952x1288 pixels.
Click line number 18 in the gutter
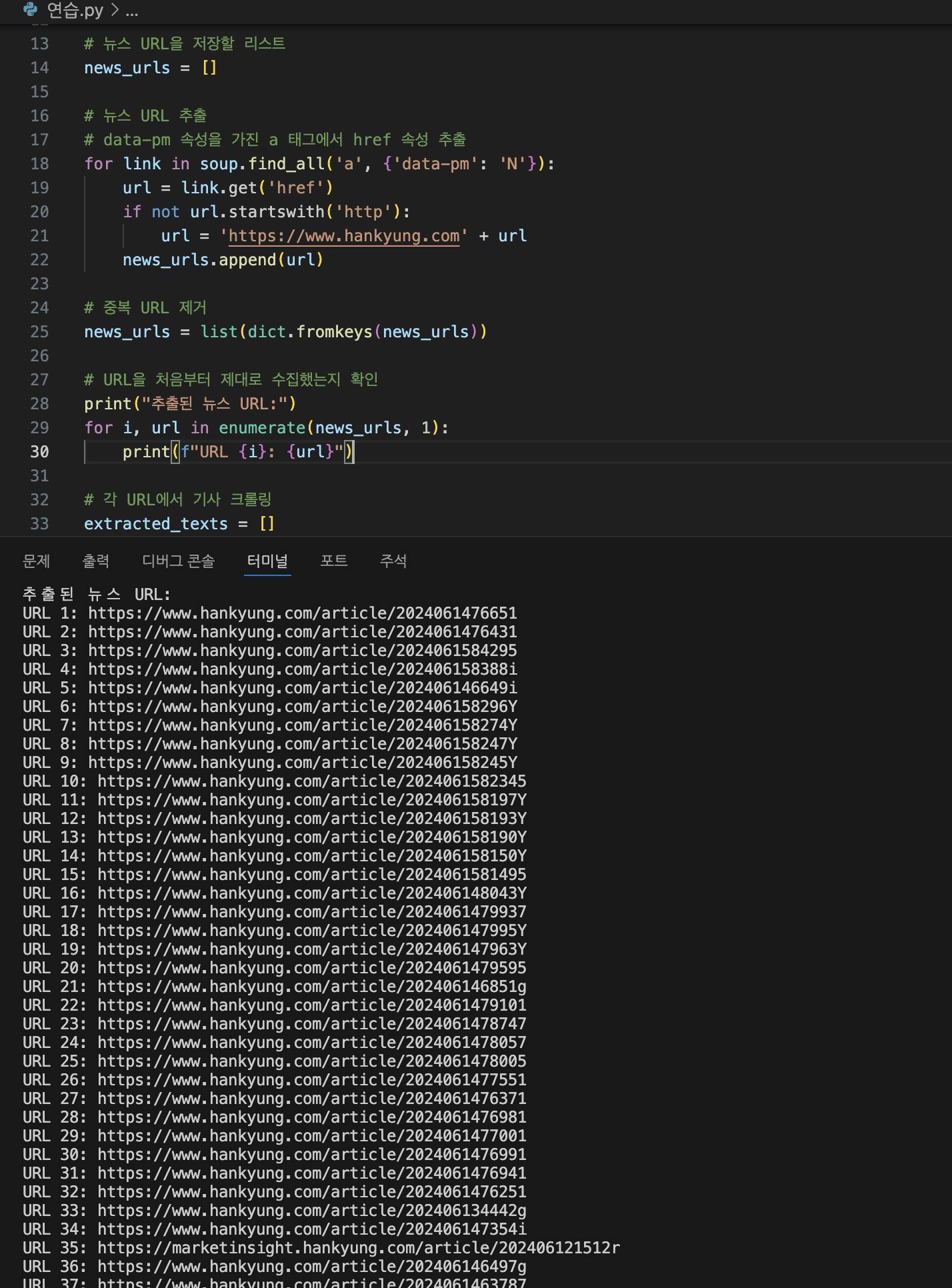39,164
